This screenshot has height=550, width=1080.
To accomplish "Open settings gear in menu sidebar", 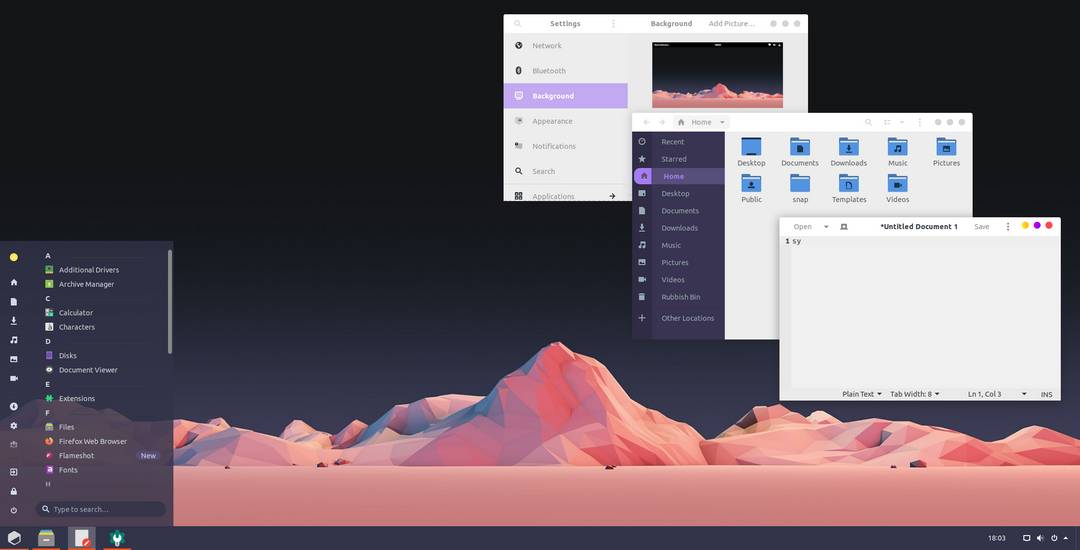I will (x=14, y=425).
